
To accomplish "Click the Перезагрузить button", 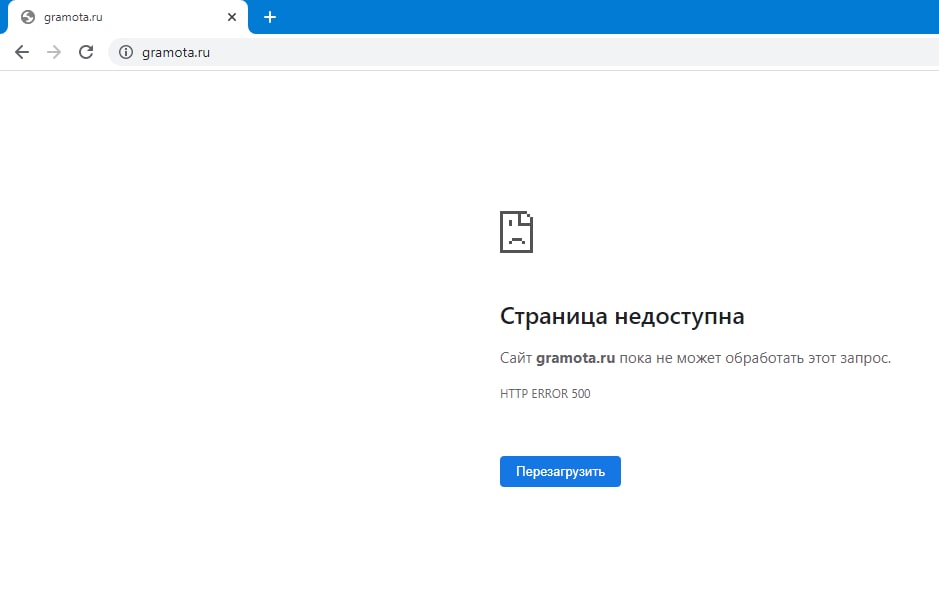I will pos(561,471).
